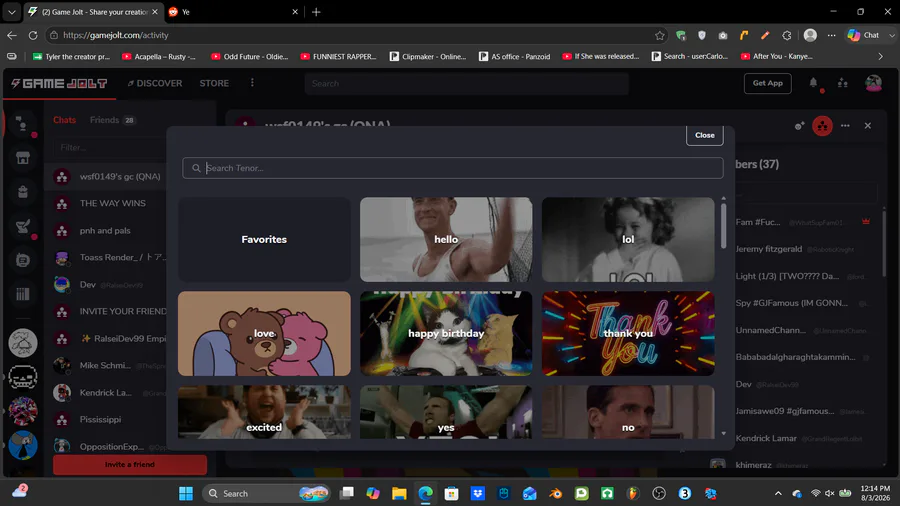Select the yes GIF category
This screenshot has height=506, width=900.
coord(446,412)
